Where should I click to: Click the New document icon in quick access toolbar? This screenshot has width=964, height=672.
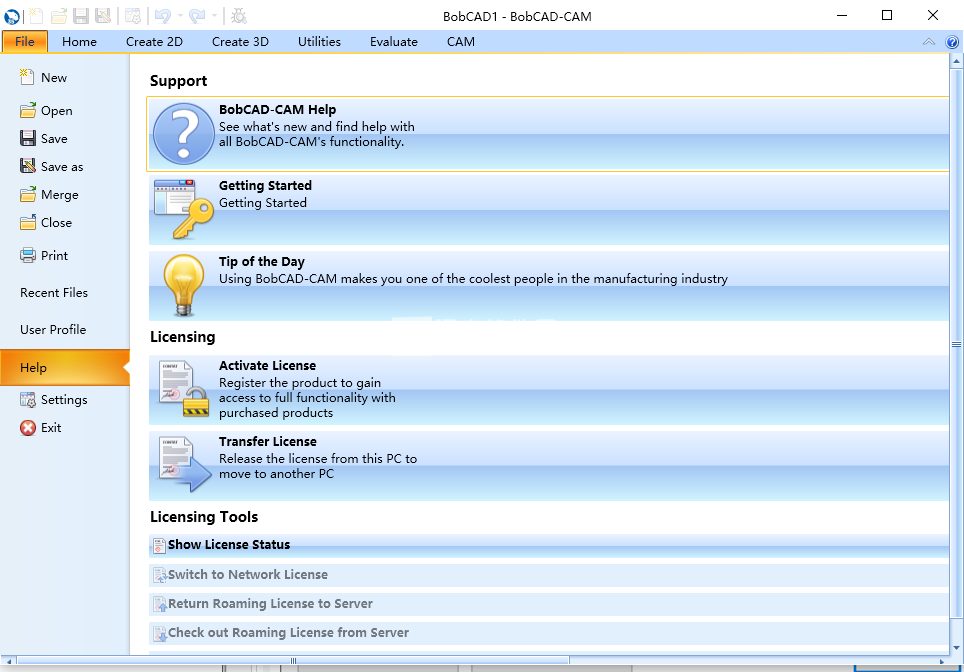click(36, 16)
